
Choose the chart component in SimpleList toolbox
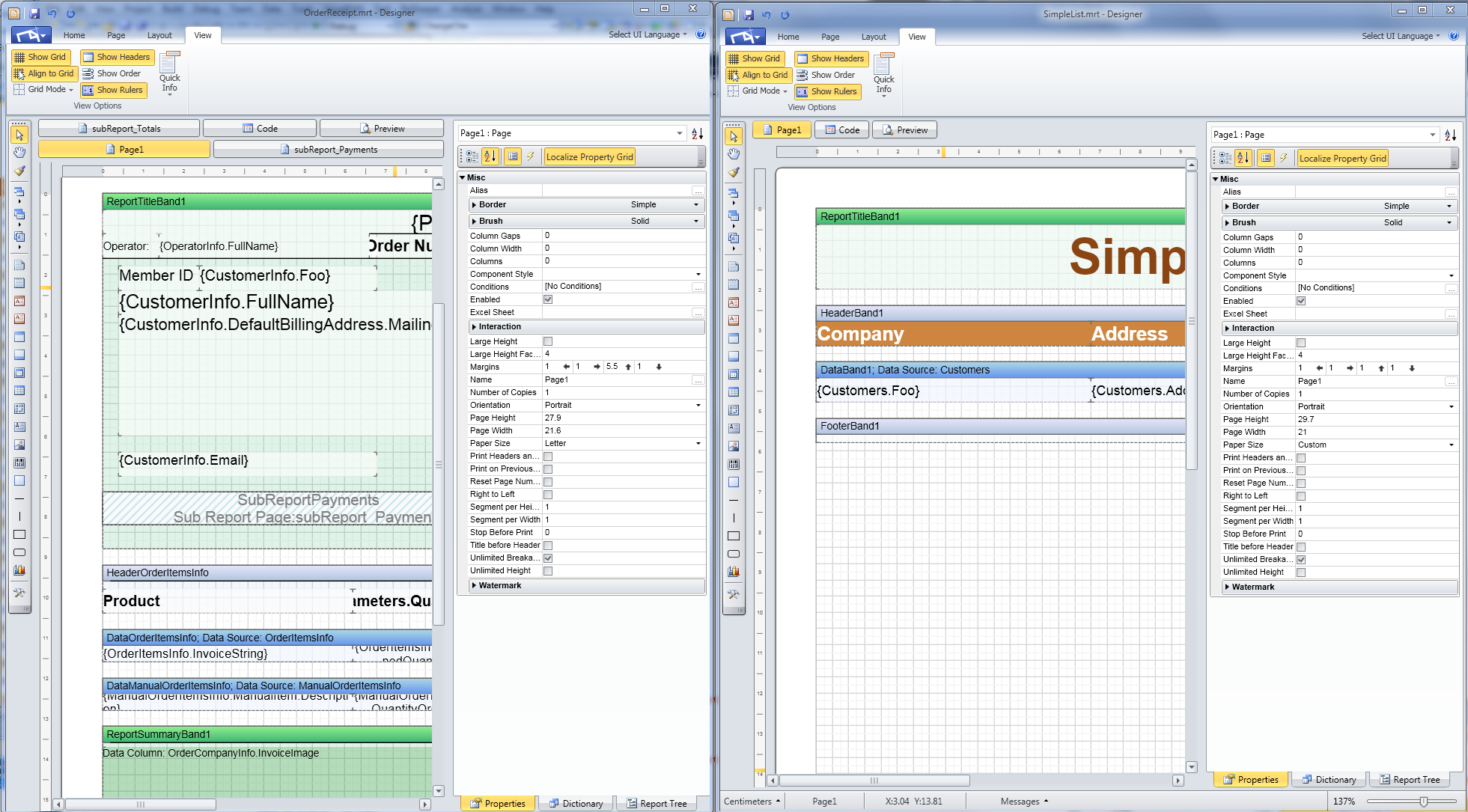point(734,572)
